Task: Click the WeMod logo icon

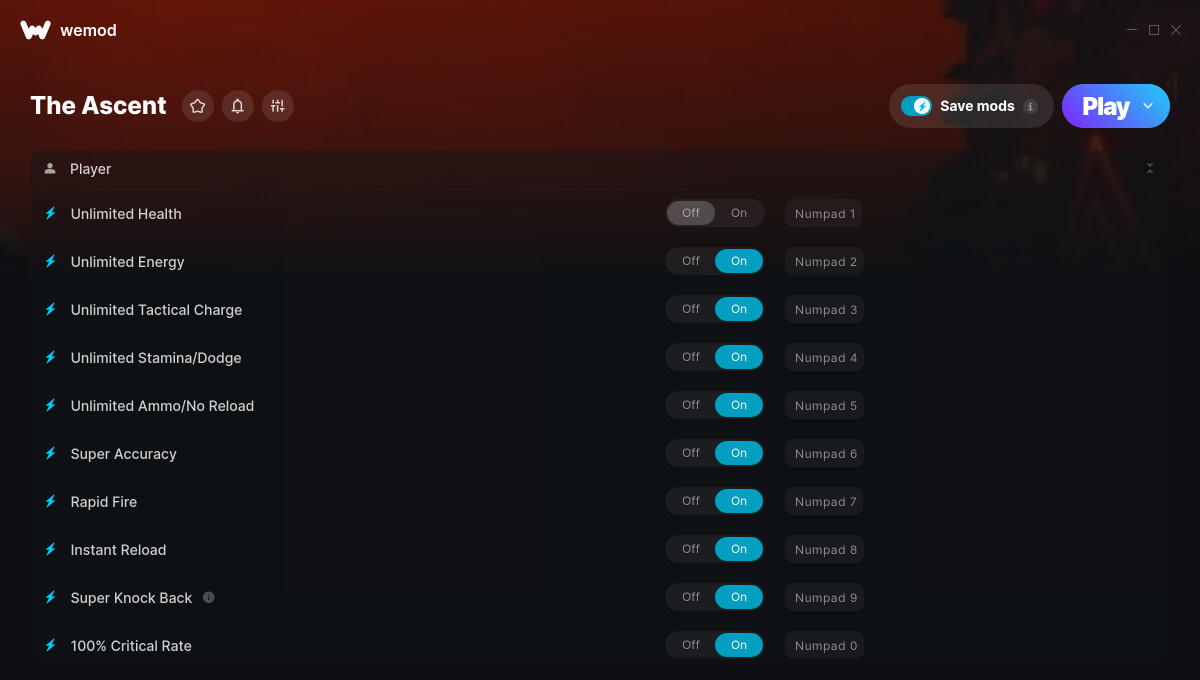Action: (x=35, y=30)
